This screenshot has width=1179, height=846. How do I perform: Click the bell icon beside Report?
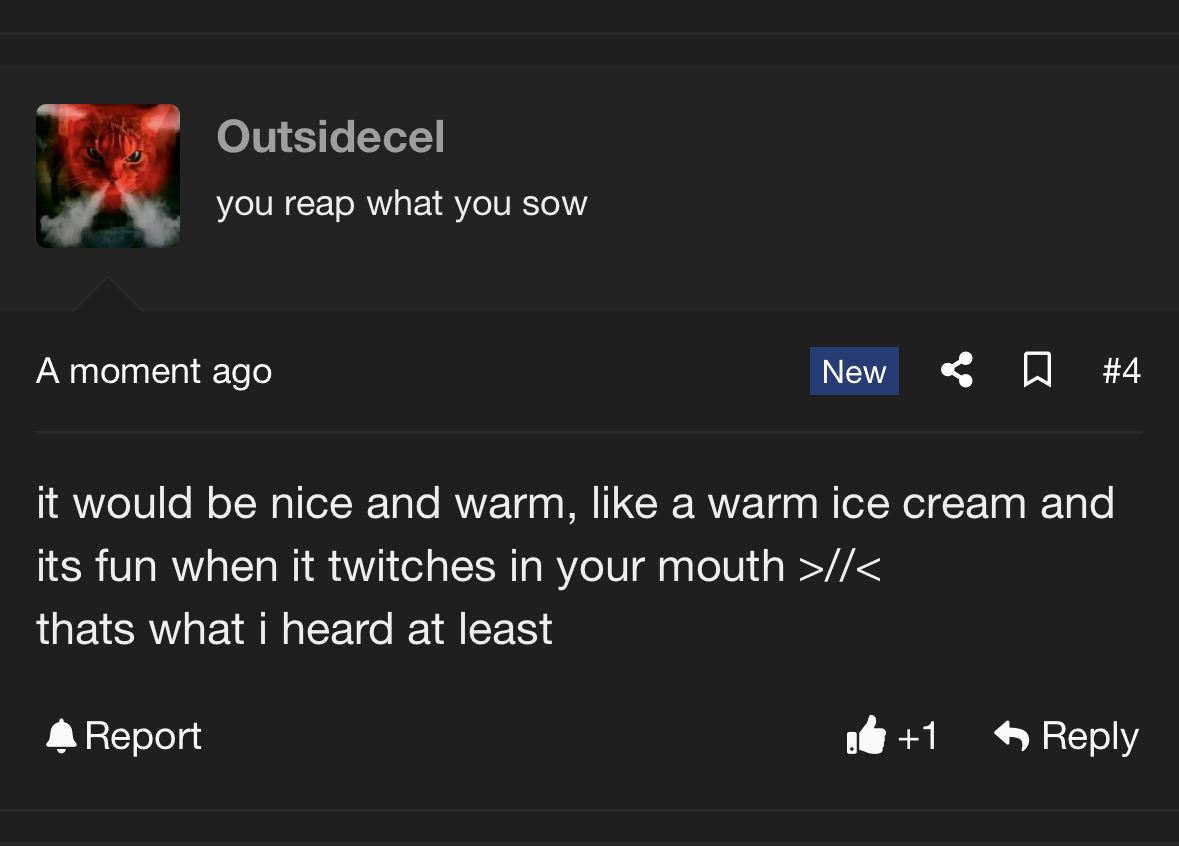click(x=61, y=736)
